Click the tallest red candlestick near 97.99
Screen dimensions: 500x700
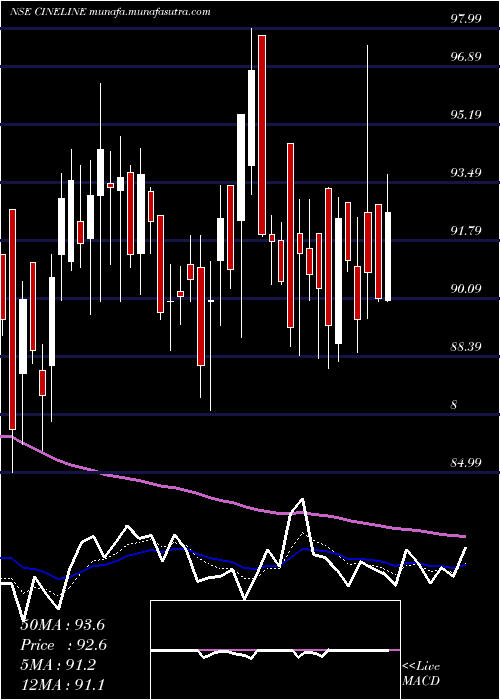pyautogui.click(x=262, y=134)
